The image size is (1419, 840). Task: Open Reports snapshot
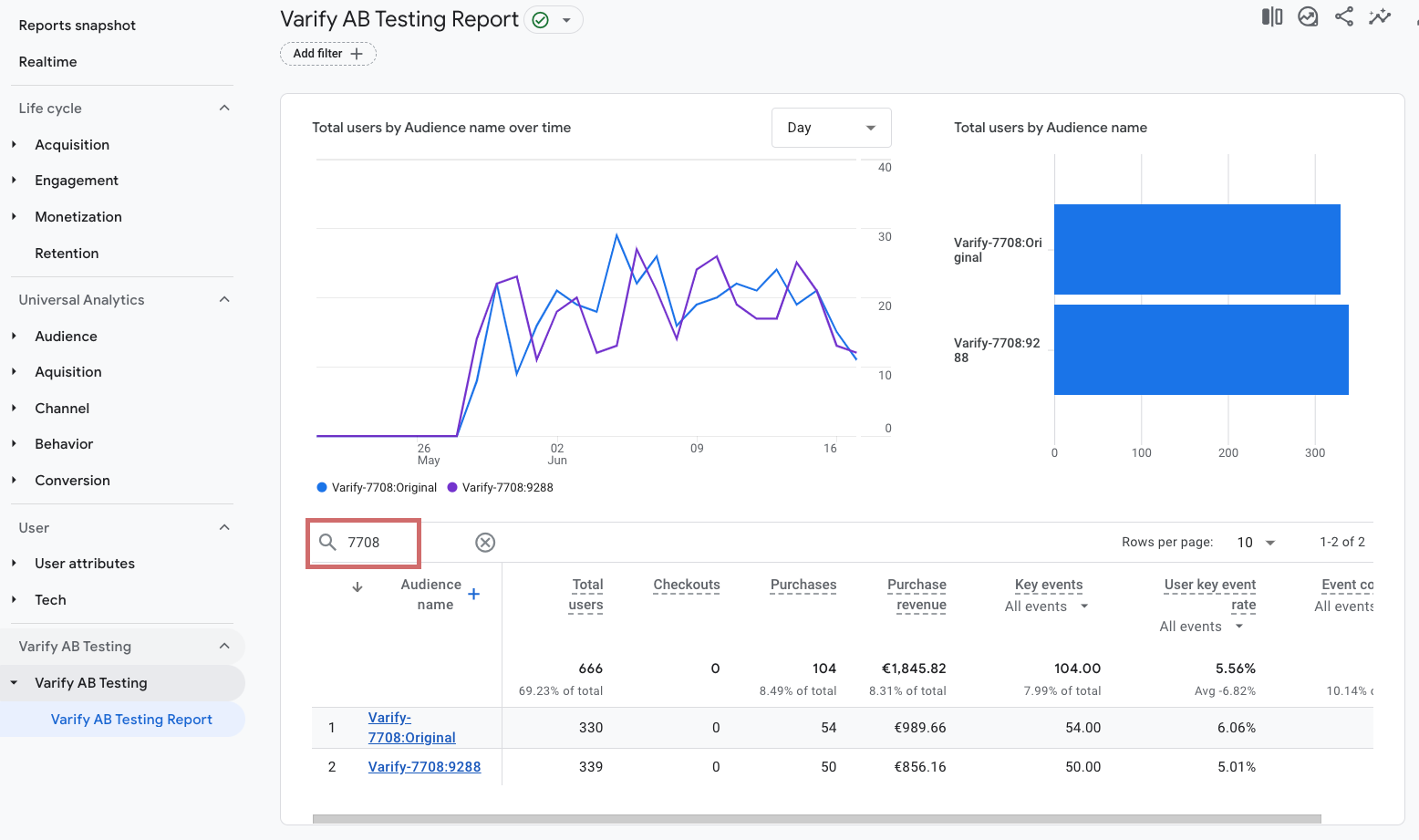coord(78,26)
